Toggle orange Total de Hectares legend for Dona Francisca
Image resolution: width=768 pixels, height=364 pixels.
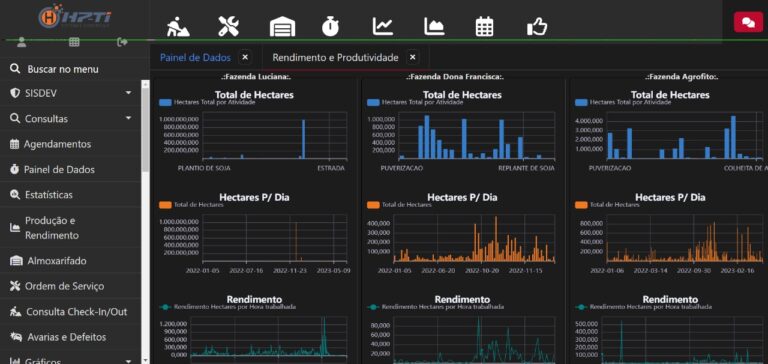click(399, 205)
